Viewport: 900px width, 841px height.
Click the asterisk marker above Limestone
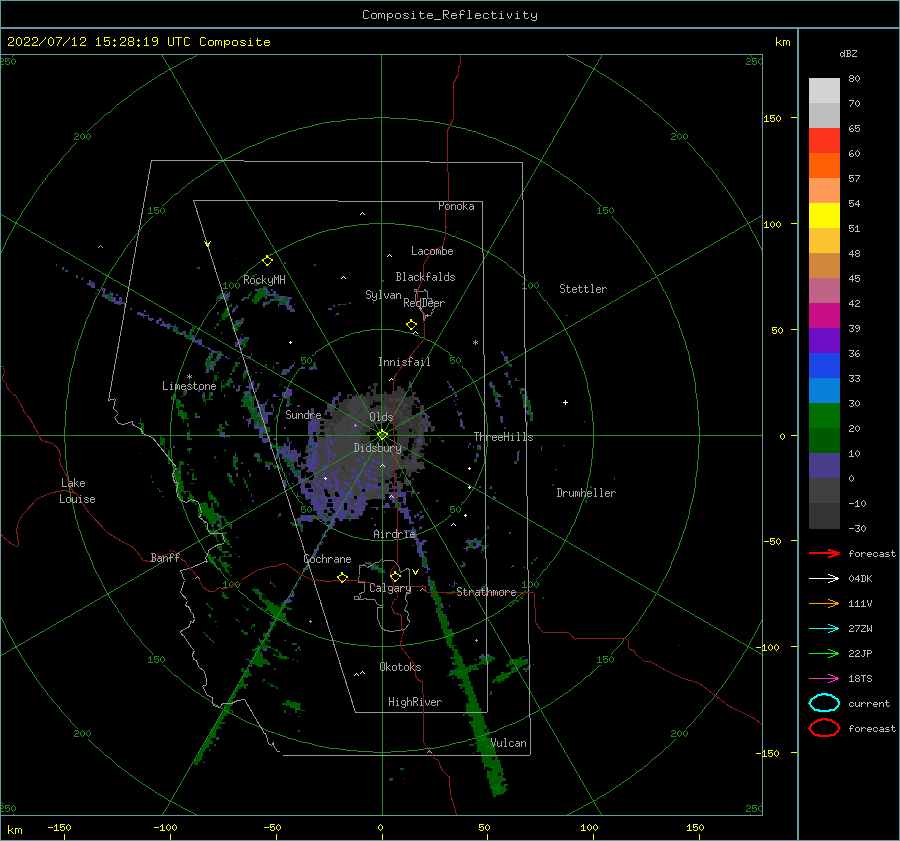pos(189,377)
